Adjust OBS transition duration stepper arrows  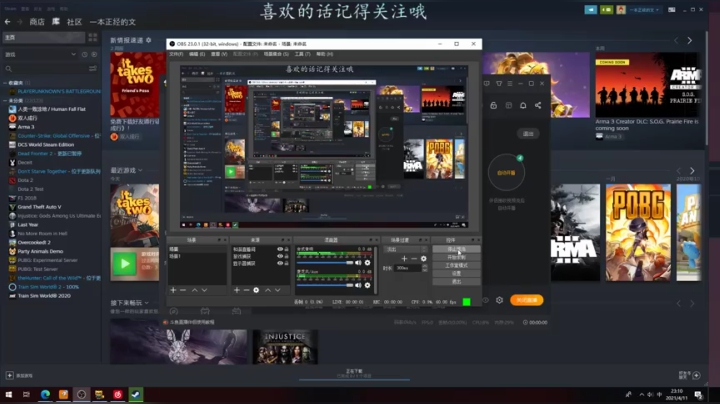(x=425, y=268)
